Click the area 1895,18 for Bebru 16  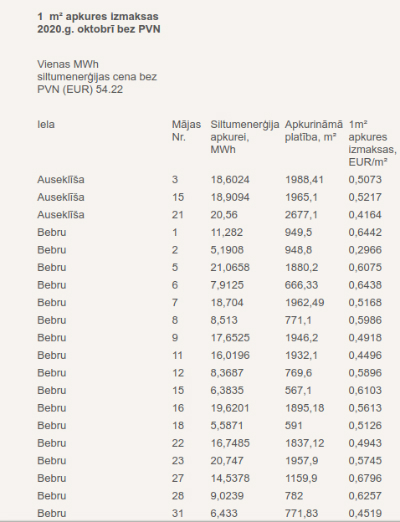click(x=304, y=408)
